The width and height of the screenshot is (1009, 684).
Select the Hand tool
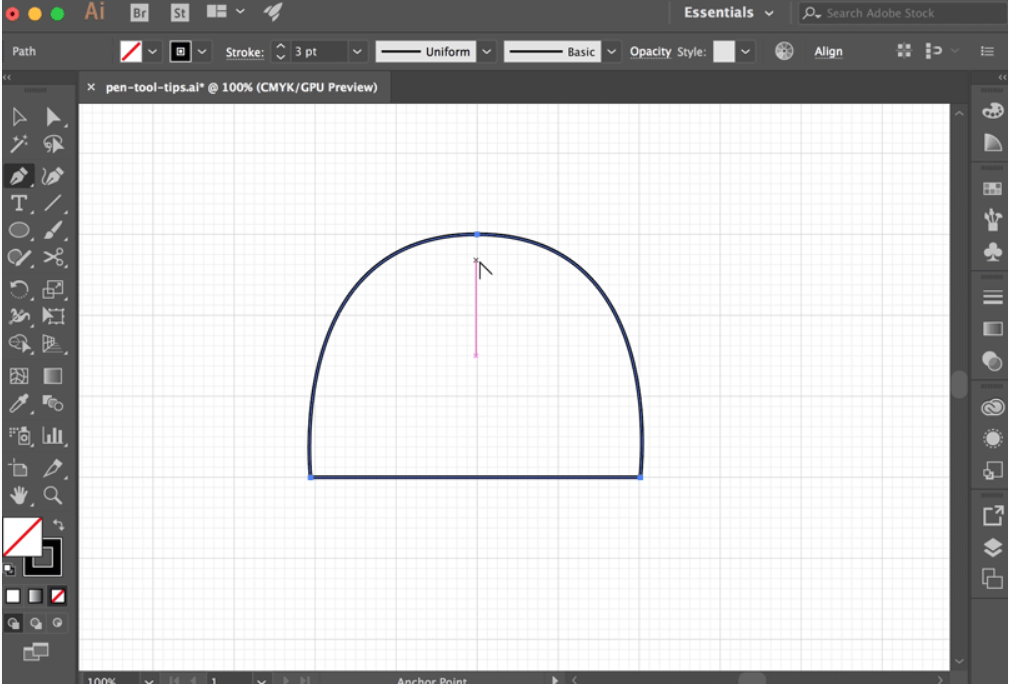coord(18,495)
